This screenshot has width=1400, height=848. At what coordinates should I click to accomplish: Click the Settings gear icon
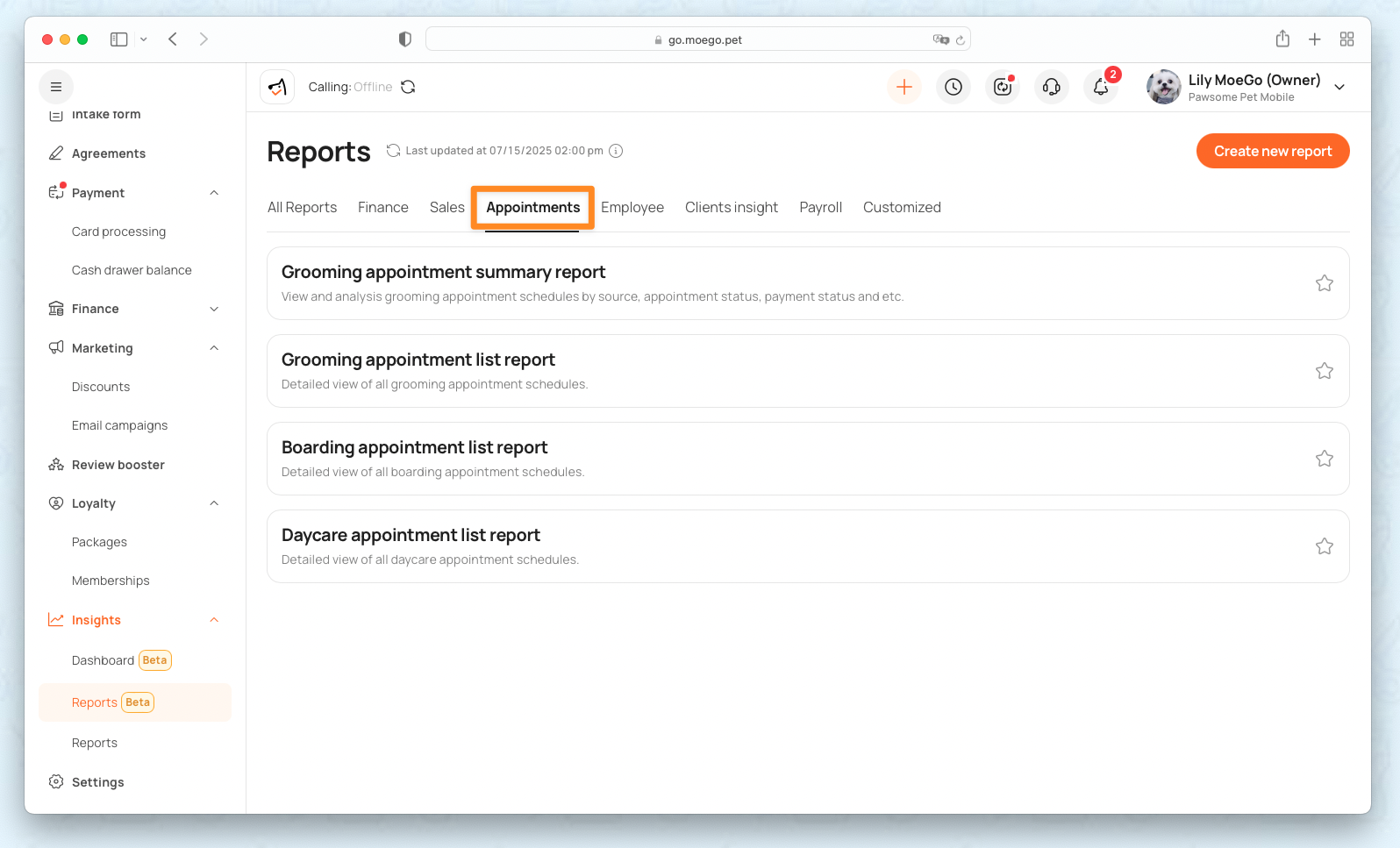coord(56,782)
